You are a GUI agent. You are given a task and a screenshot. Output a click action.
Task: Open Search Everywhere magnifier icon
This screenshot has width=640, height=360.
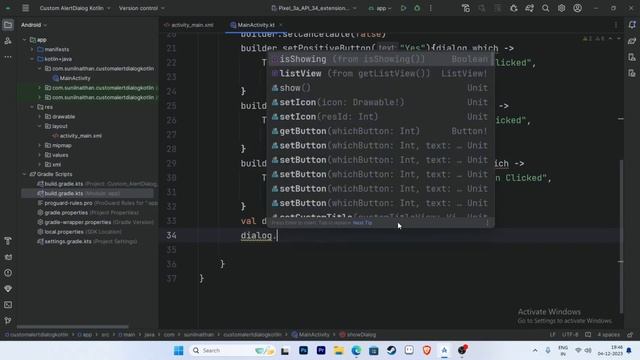tap(545, 8)
